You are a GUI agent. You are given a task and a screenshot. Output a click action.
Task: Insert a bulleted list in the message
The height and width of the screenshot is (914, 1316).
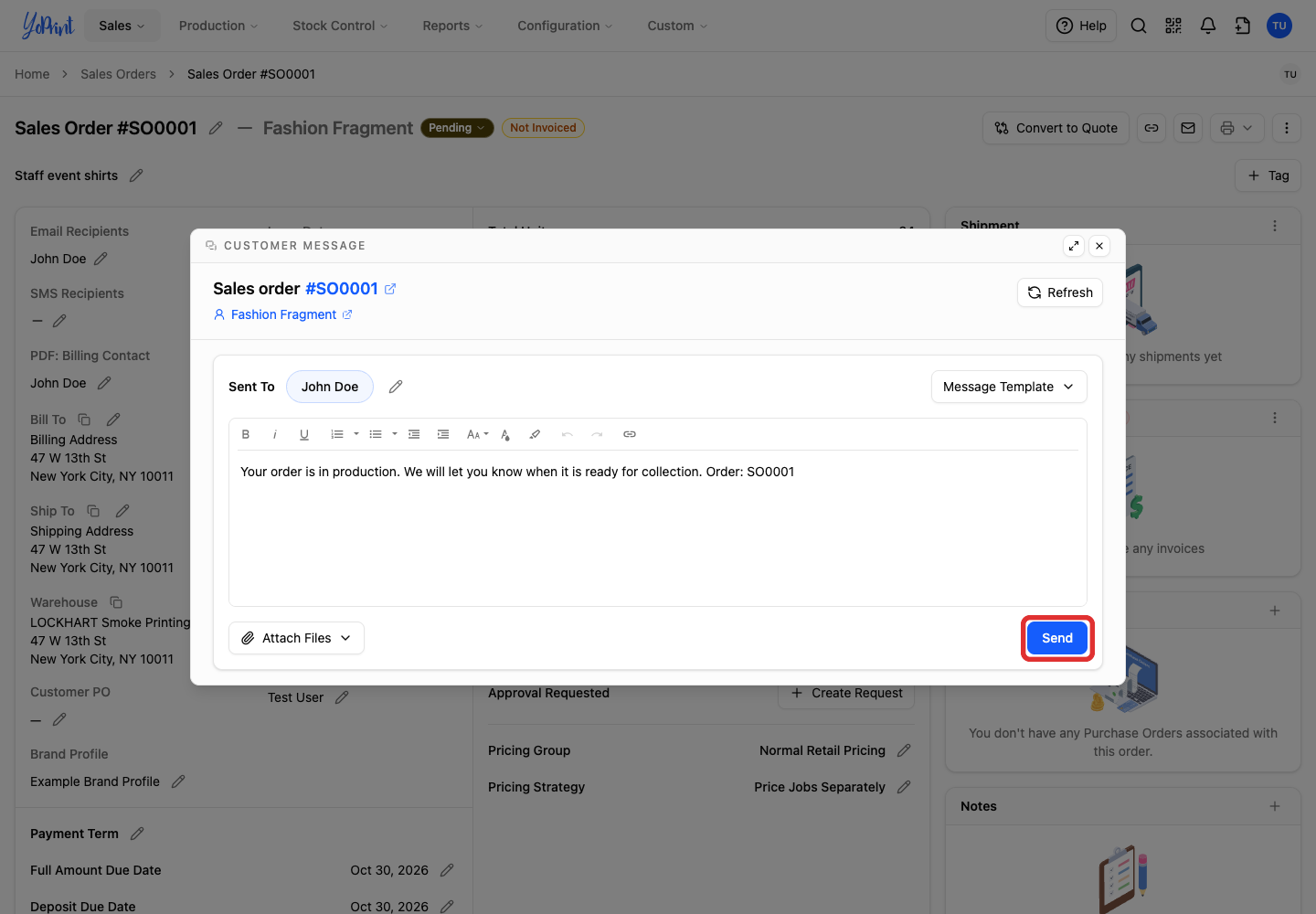click(376, 434)
